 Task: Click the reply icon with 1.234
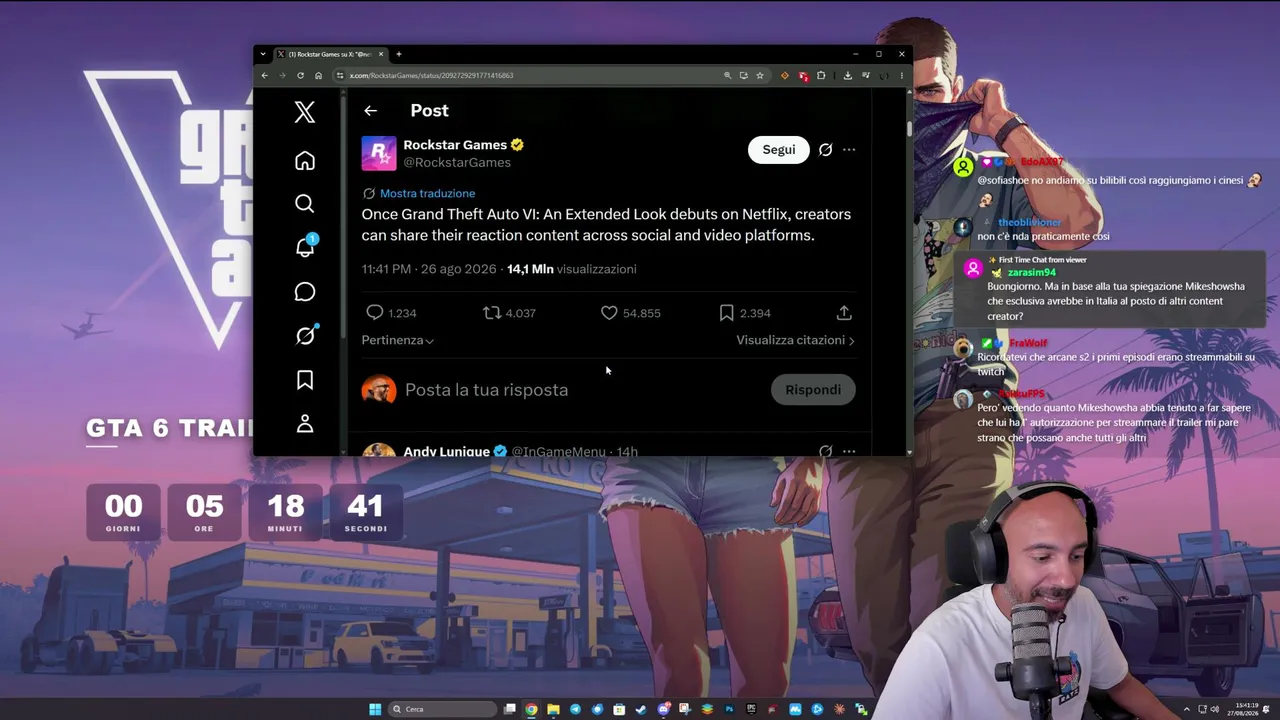pos(374,313)
